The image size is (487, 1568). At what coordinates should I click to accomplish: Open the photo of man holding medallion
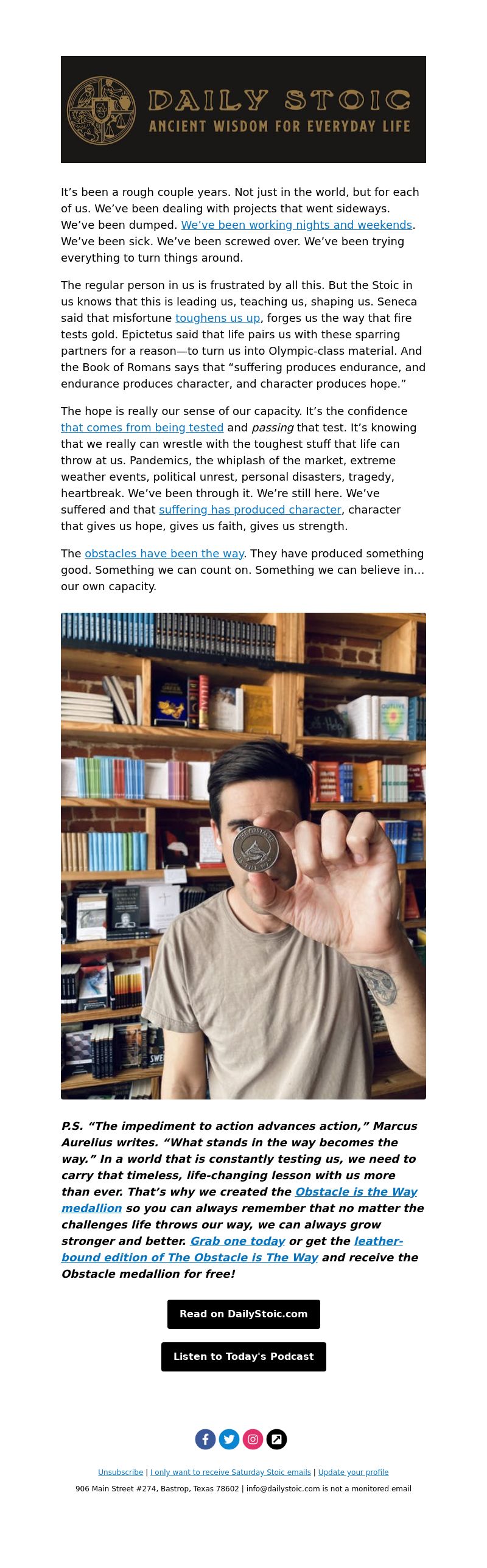(x=243, y=856)
